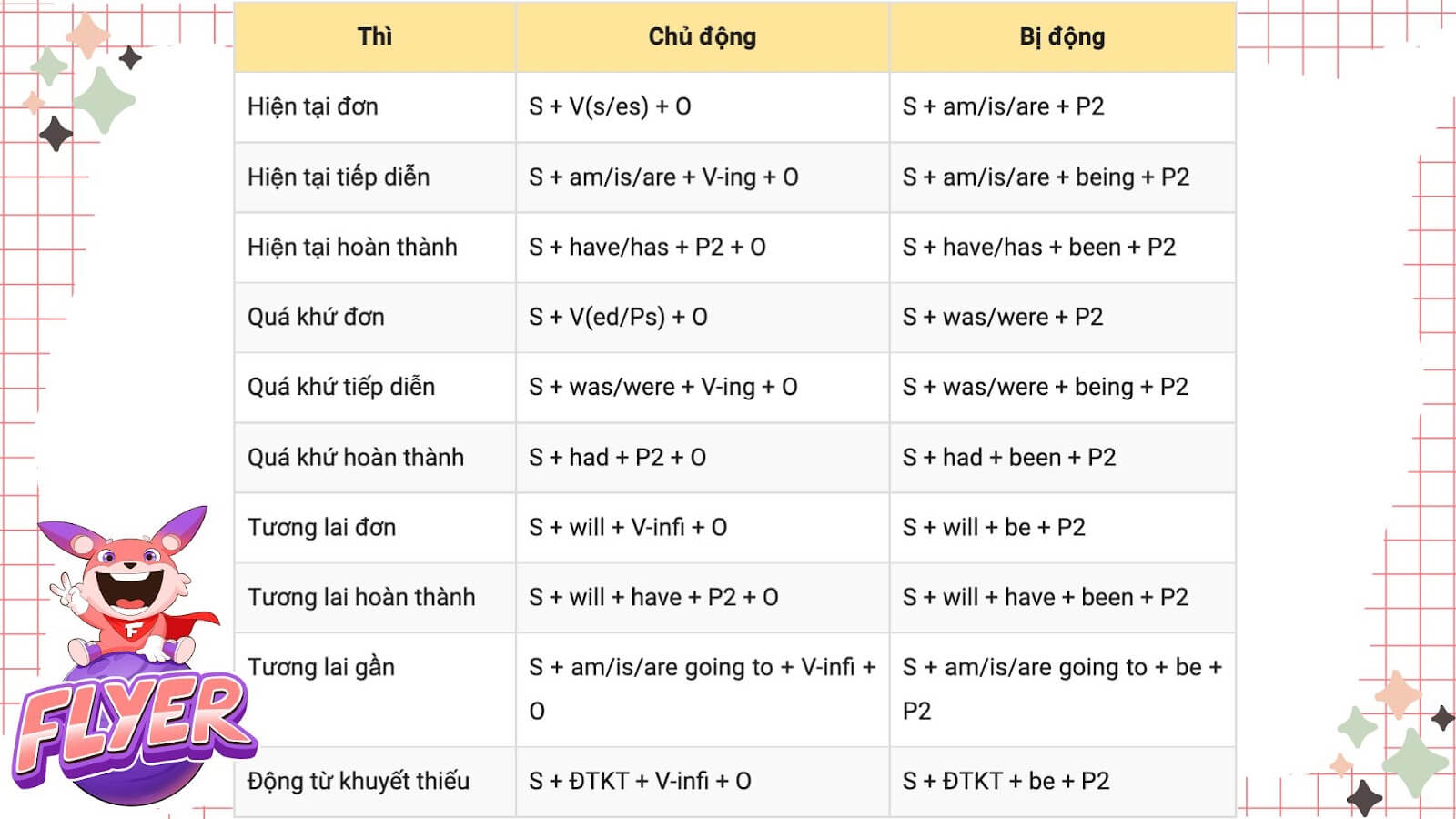Click the "Hiện tại đơn" row label
The image size is (1456, 819).
313,107
